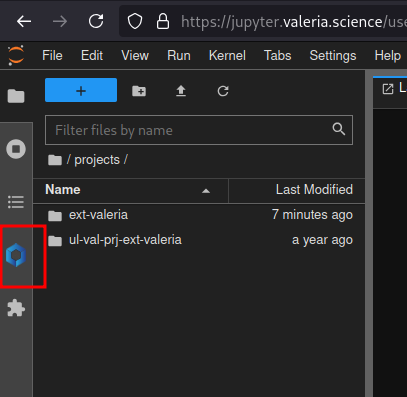407x397 pixels.
Task: Refresh the file browser list
Action: point(223,91)
